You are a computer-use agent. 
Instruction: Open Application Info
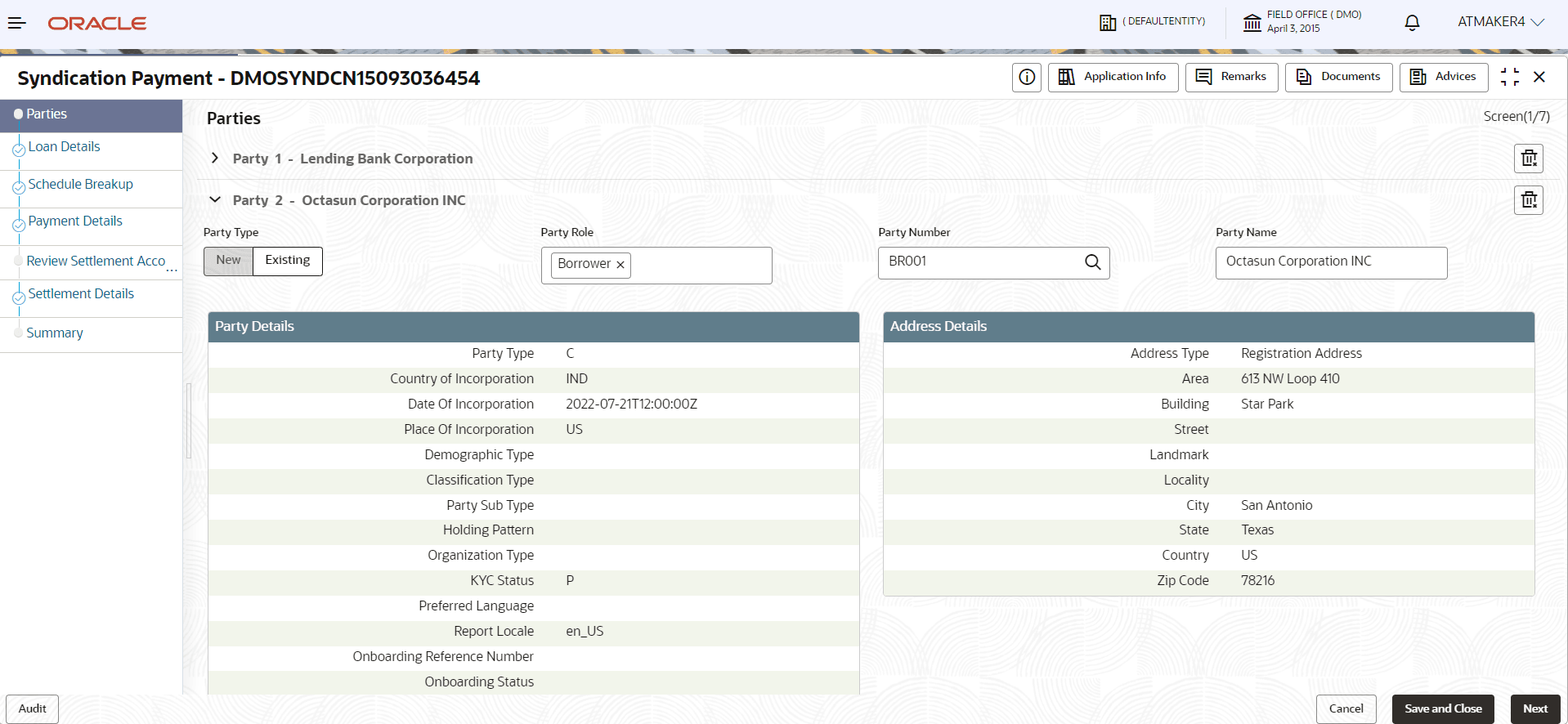coord(1113,78)
